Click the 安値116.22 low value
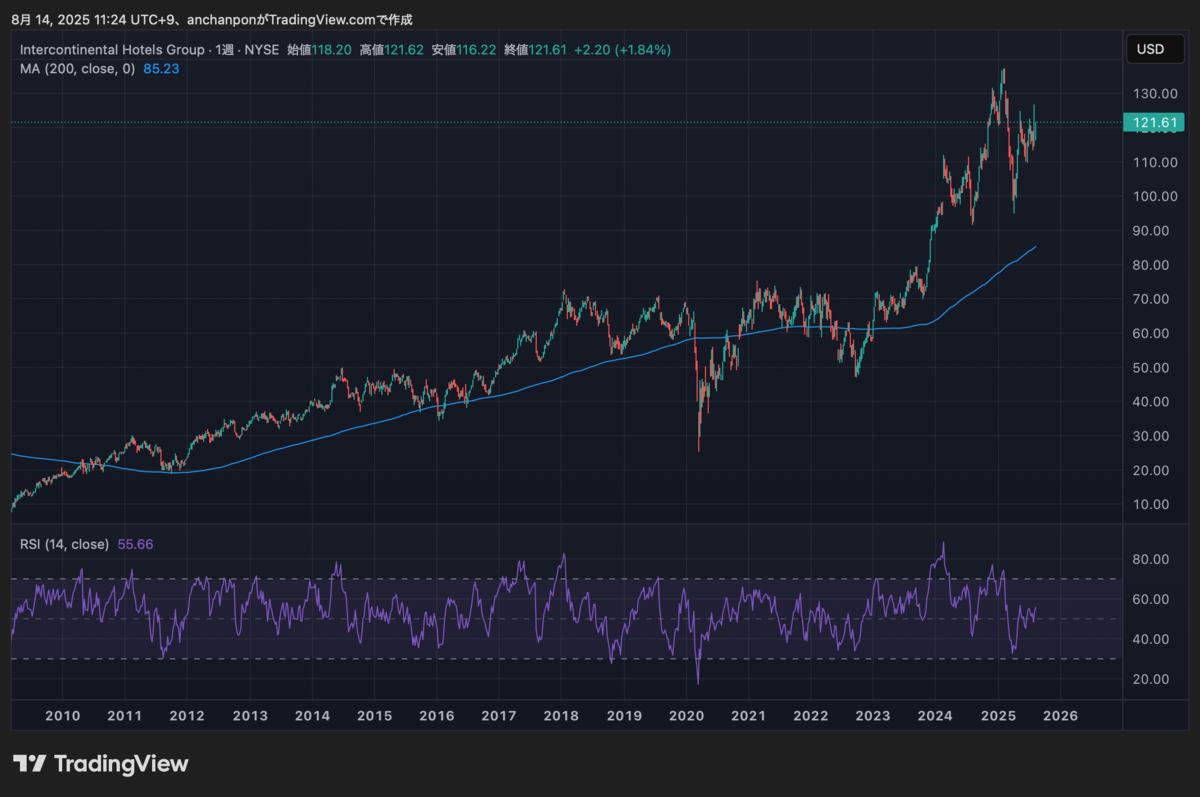1200x797 pixels. tap(464, 49)
